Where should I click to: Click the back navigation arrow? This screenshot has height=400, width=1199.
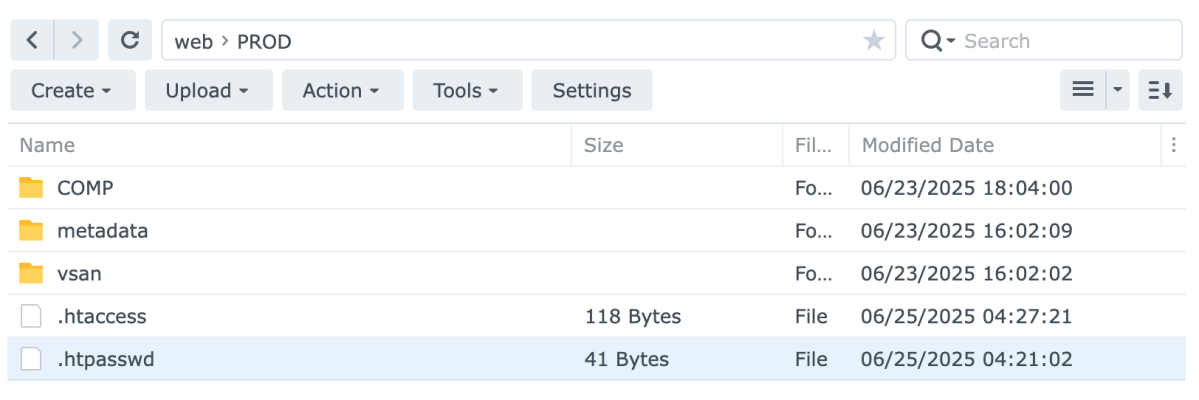tap(32, 41)
